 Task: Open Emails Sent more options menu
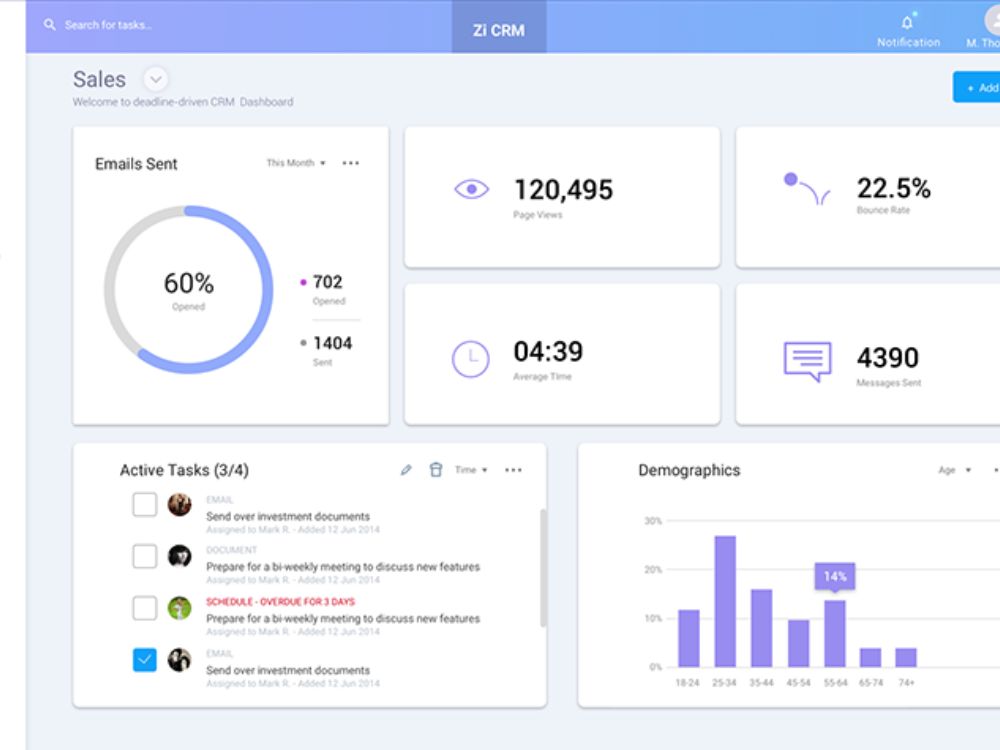350,163
